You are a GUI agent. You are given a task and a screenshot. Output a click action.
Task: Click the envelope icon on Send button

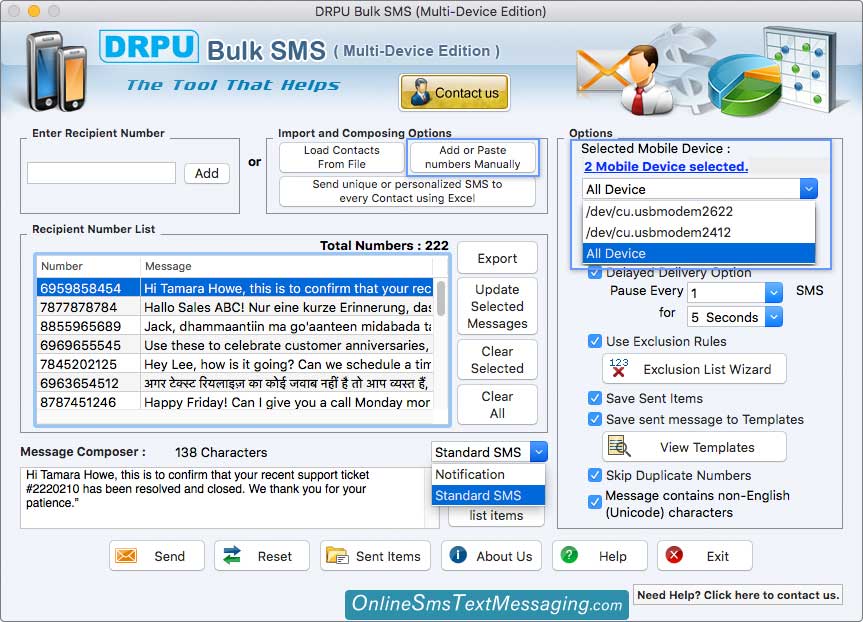click(126, 555)
